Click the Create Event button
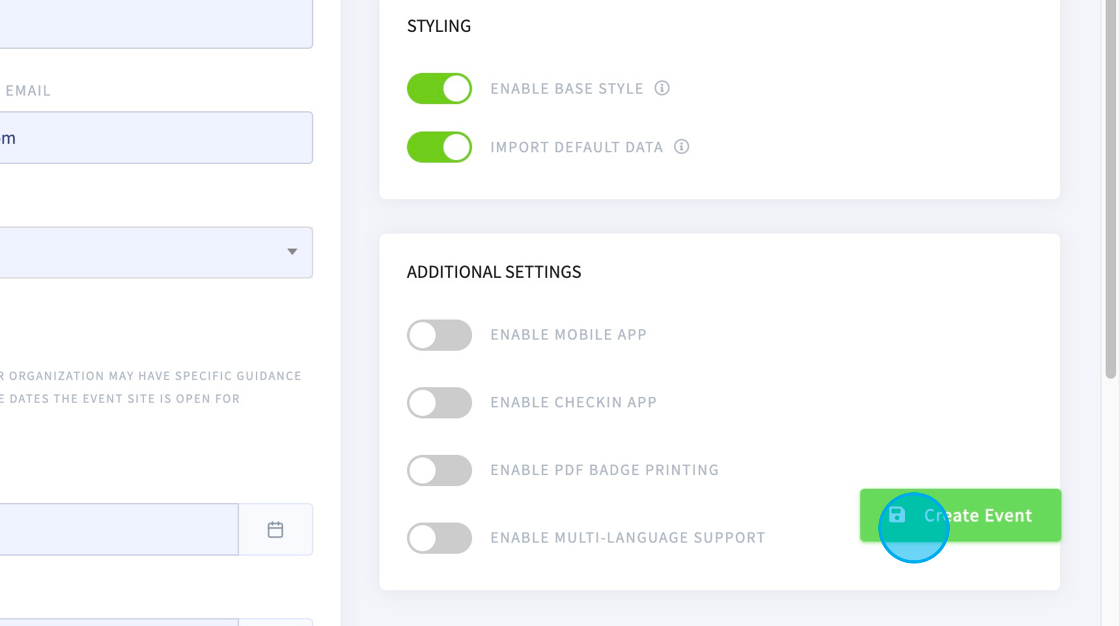Viewport: 1120px width, 626px height. (960, 515)
